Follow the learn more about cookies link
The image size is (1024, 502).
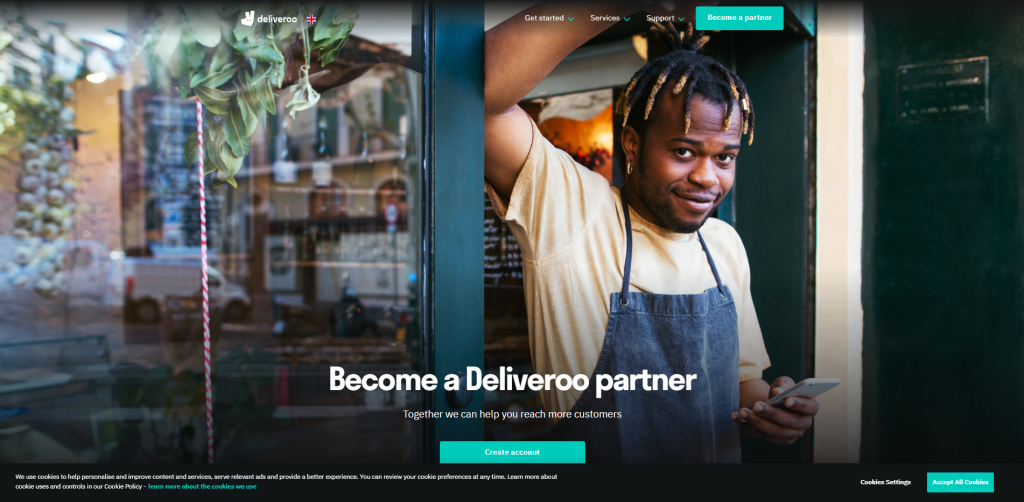point(202,486)
